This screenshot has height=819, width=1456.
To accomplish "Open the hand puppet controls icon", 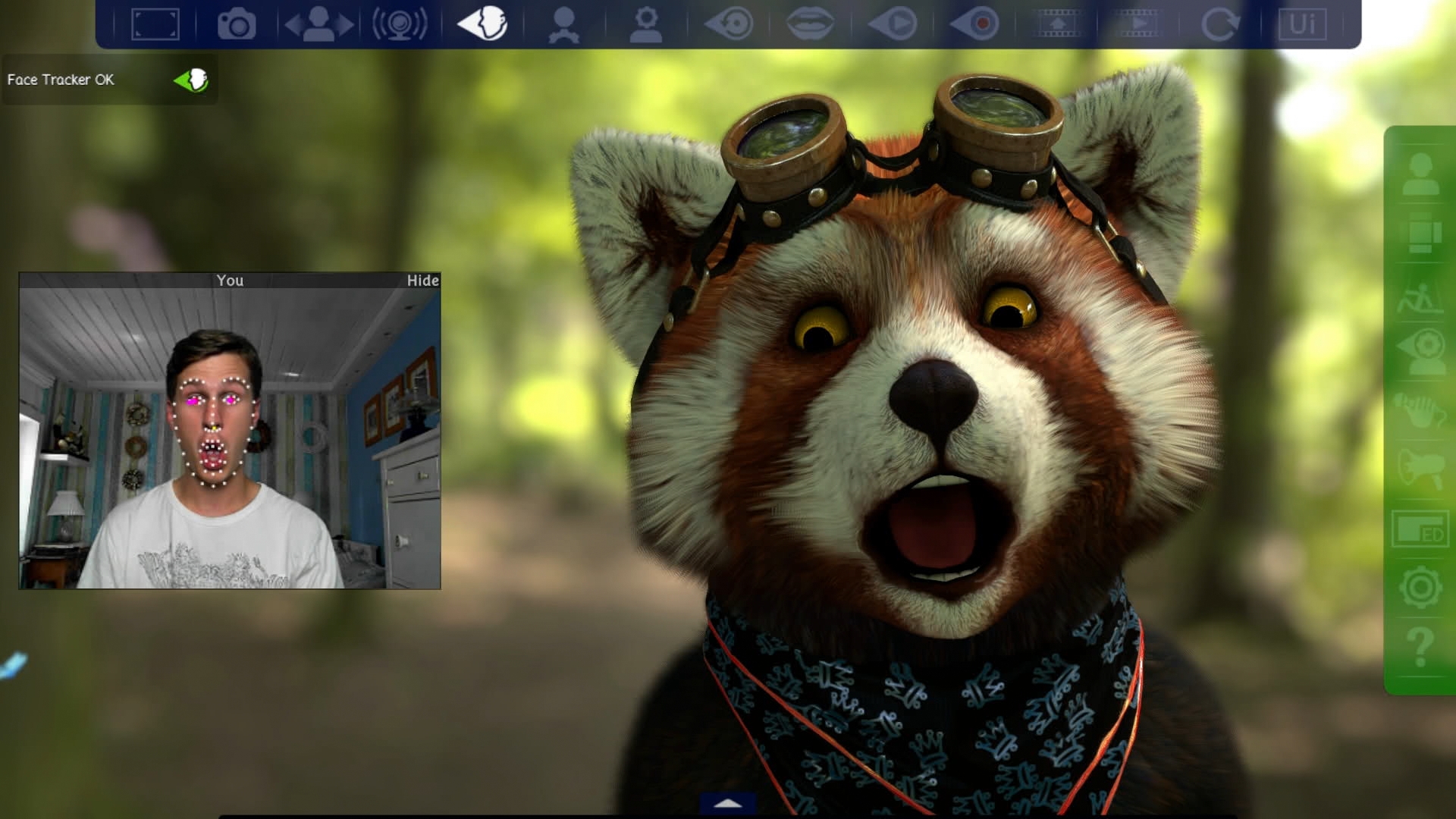I will click(1420, 411).
